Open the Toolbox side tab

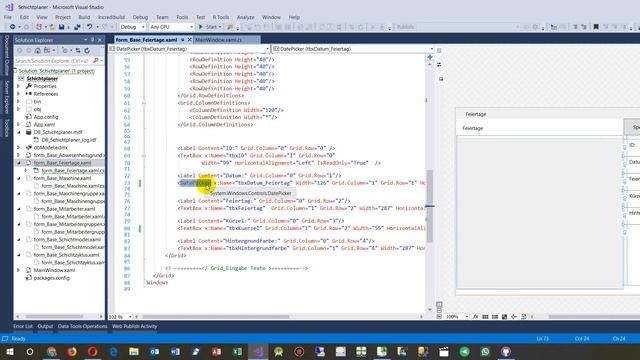[x=6, y=128]
